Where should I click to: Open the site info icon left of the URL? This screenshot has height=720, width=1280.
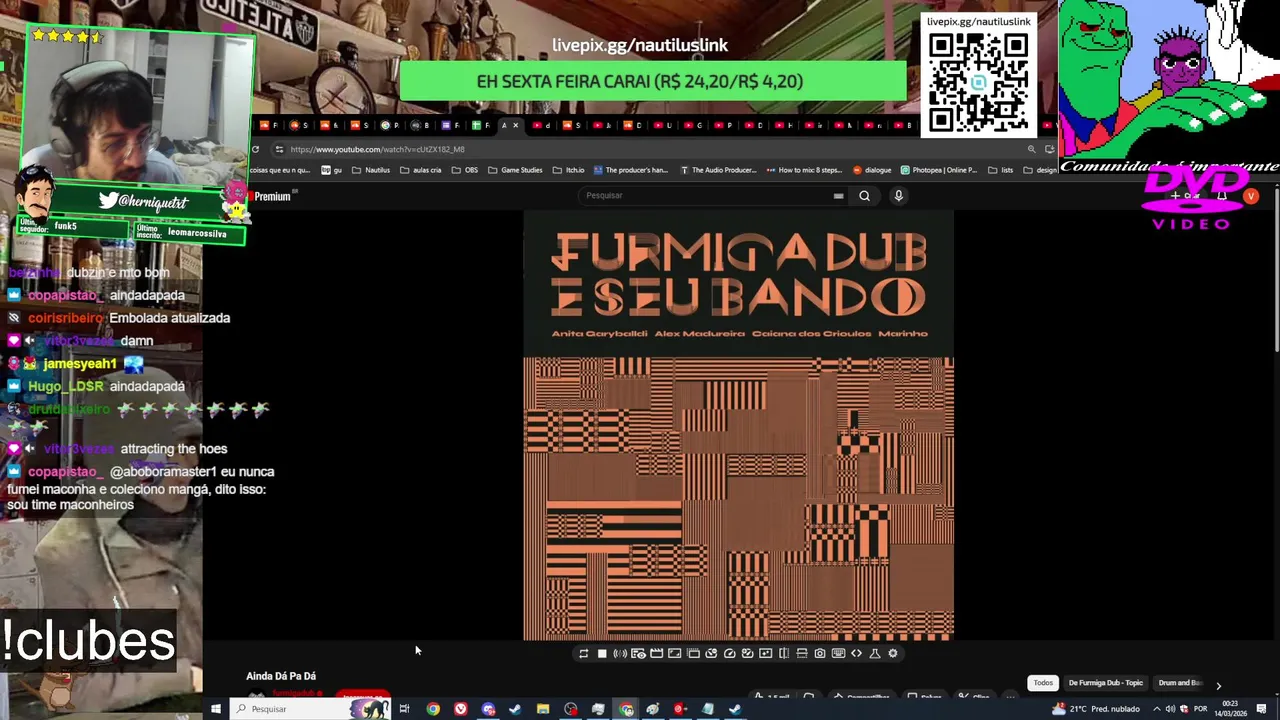[x=279, y=149]
